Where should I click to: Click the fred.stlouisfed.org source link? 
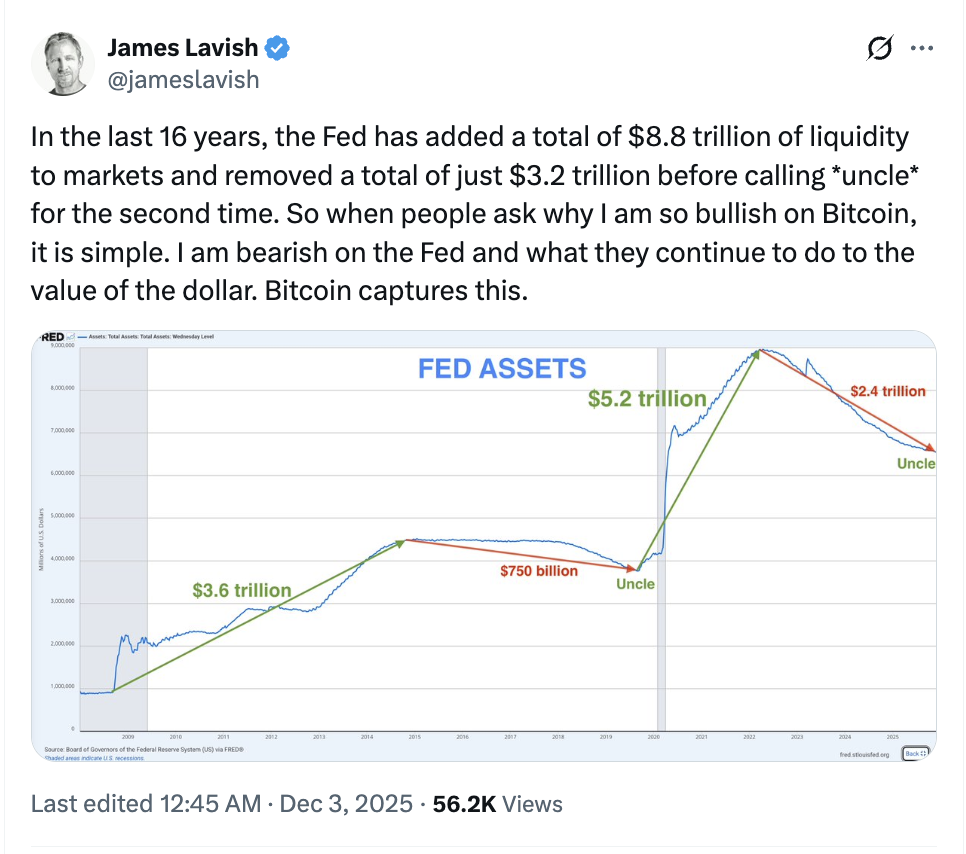864,753
